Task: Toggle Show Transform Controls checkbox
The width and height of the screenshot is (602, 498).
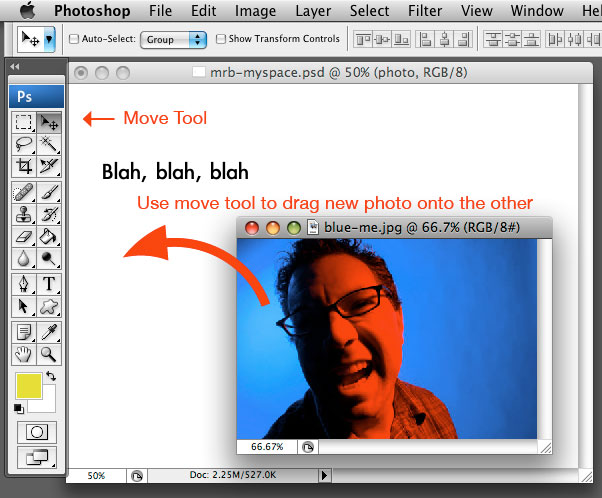Action: point(221,40)
